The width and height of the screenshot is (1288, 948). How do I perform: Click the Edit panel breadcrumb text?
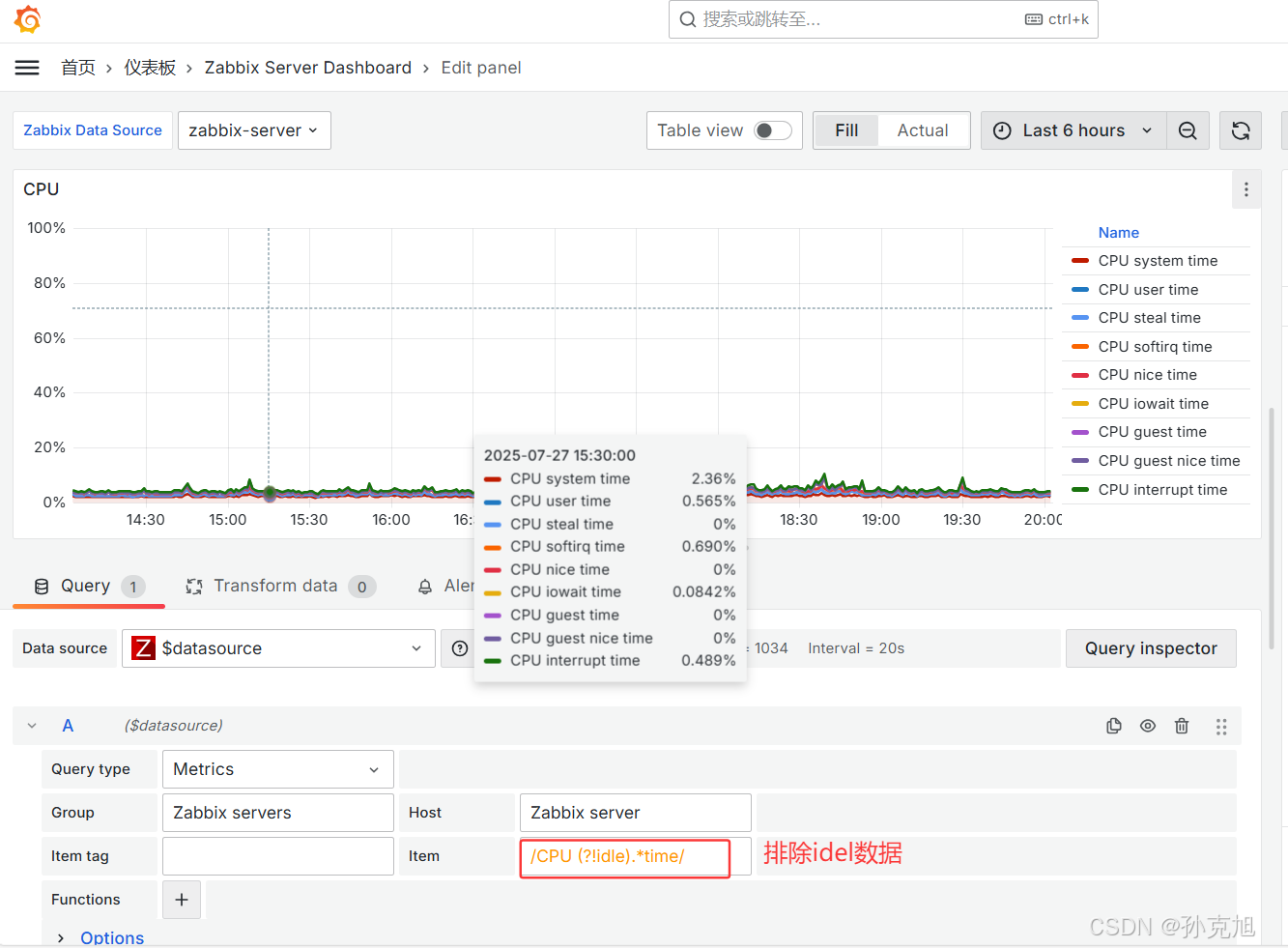pyautogui.click(x=481, y=68)
